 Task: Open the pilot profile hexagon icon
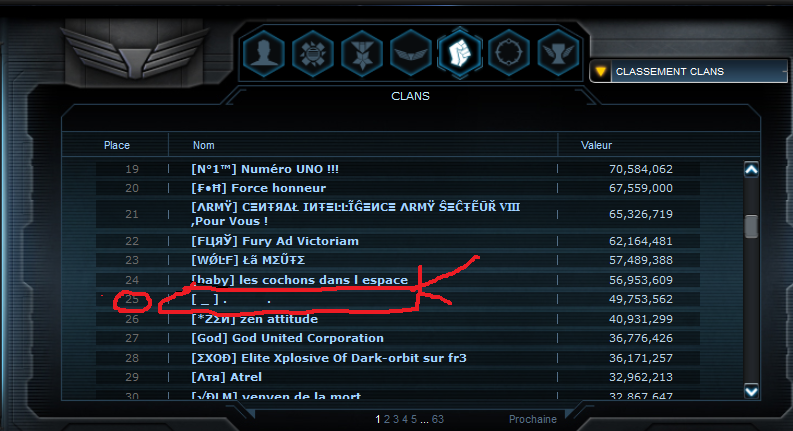(263, 53)
